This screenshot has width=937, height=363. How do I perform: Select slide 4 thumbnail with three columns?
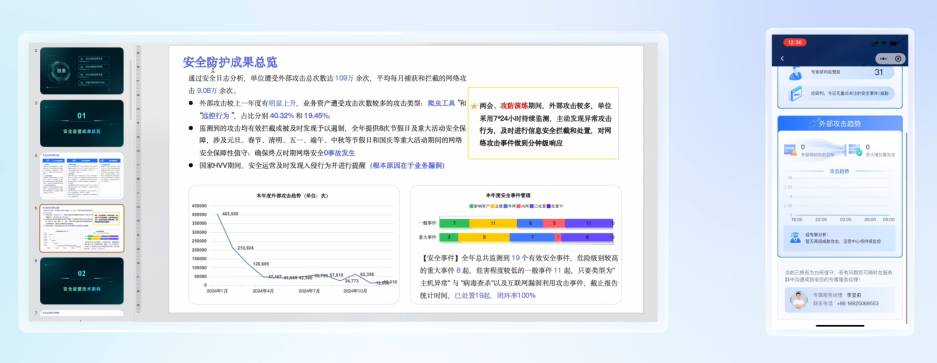pyautogui.click(x=82, y=176)
